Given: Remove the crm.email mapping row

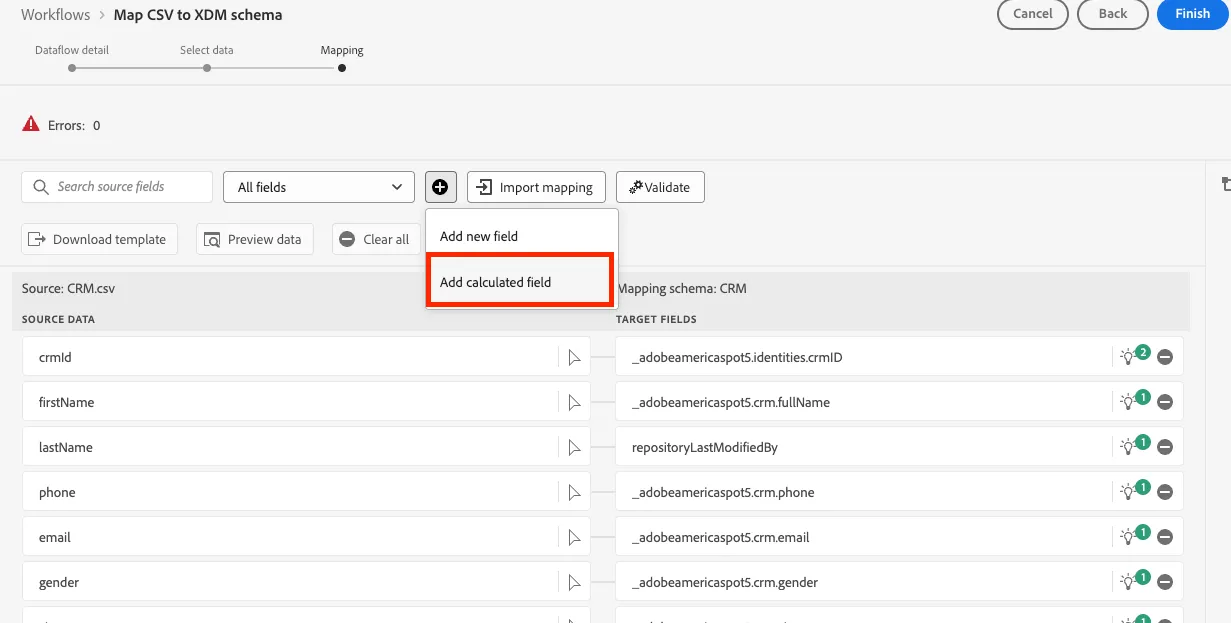Looking at the screenshot, I should coord(1165,537).
